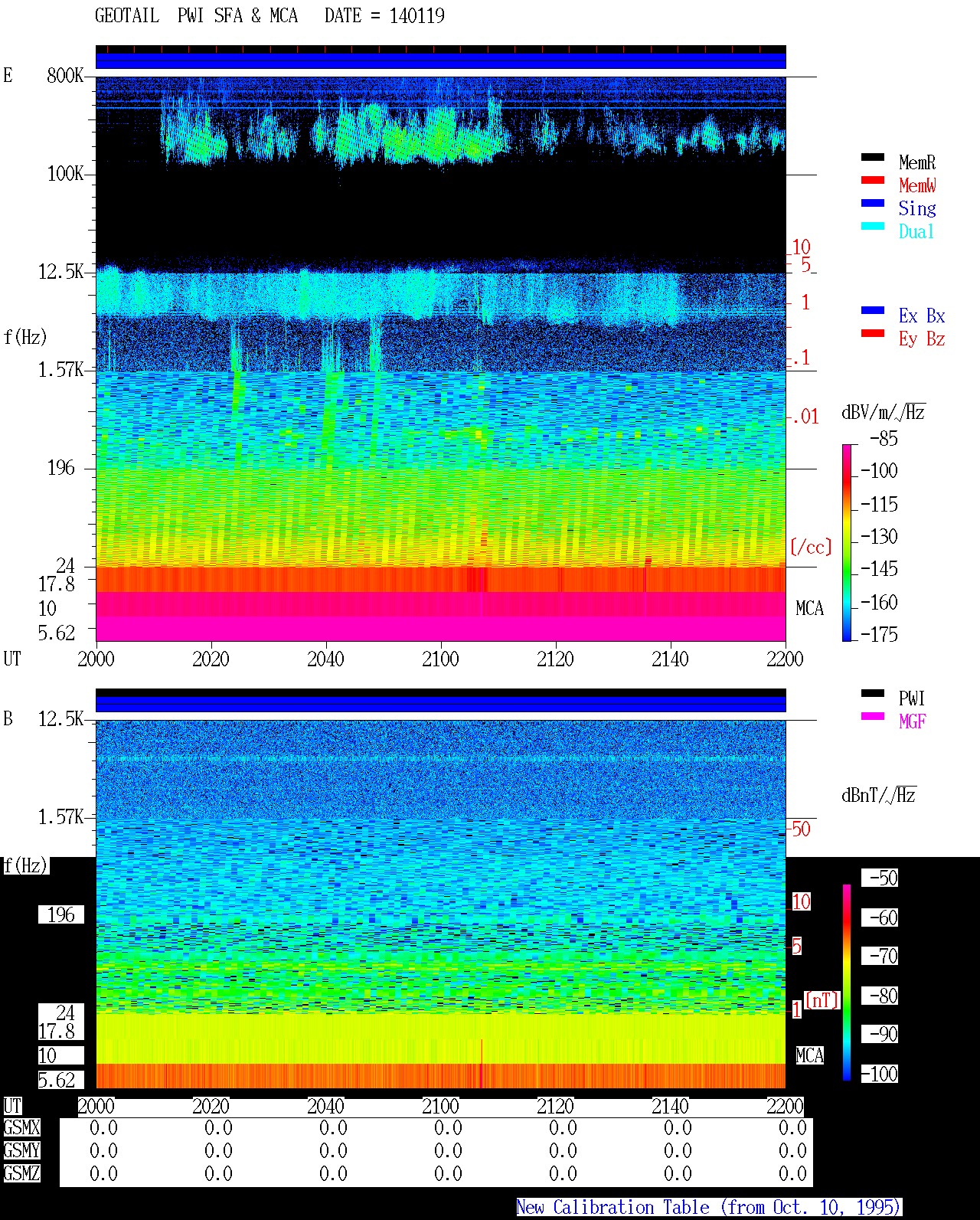Click the black MemR legend swatch
The image size is (980, 1220).
pyautogui.click(x=873, y=157)
